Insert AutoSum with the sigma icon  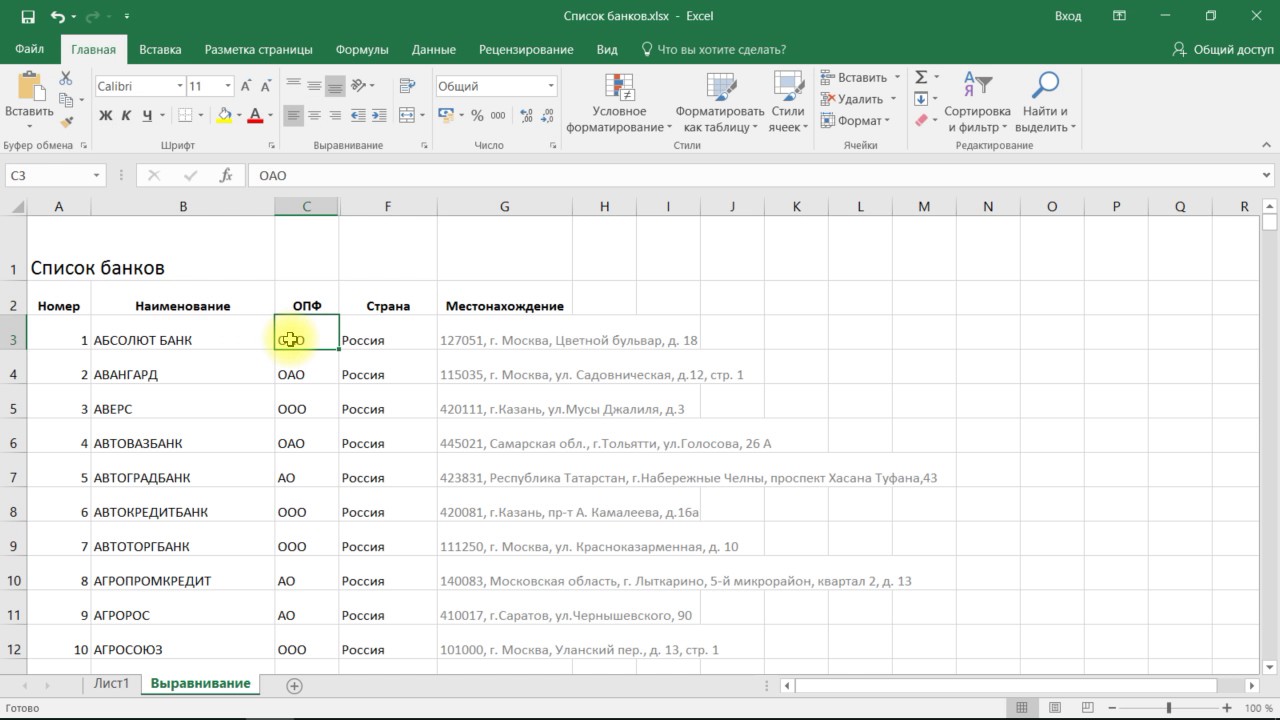click(x=921, y=77)
